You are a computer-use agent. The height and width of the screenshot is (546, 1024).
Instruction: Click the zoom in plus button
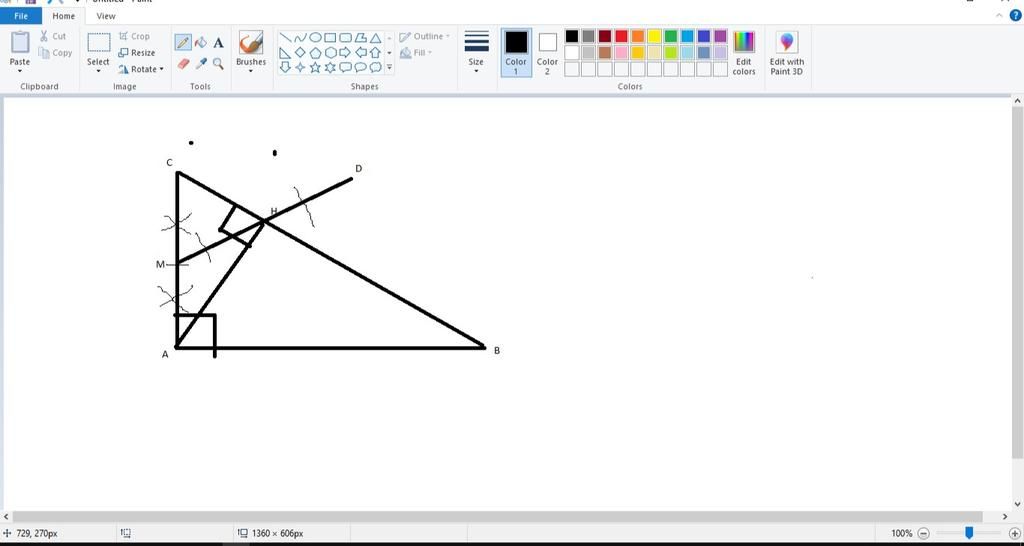point(1014,534)
